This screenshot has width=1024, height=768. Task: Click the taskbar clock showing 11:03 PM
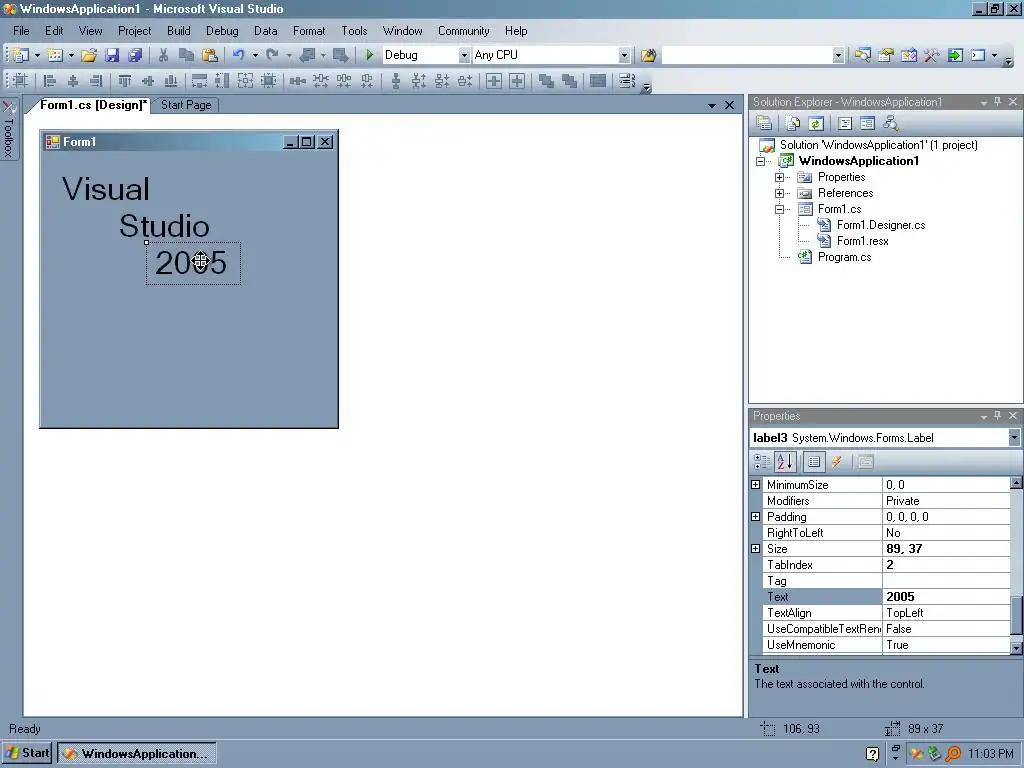click(991, 754)
